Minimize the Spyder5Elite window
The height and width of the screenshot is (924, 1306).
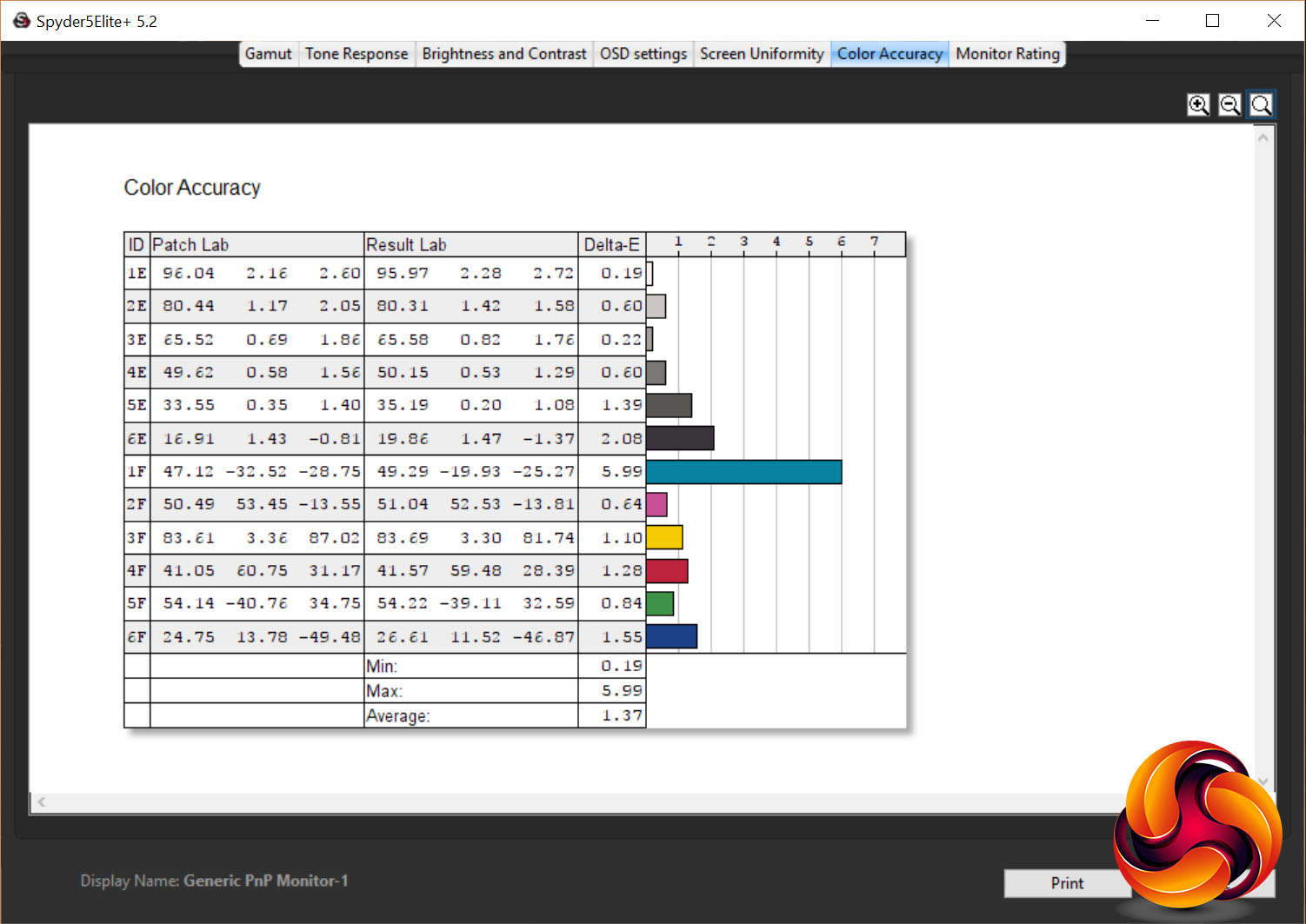[1152, 21]
